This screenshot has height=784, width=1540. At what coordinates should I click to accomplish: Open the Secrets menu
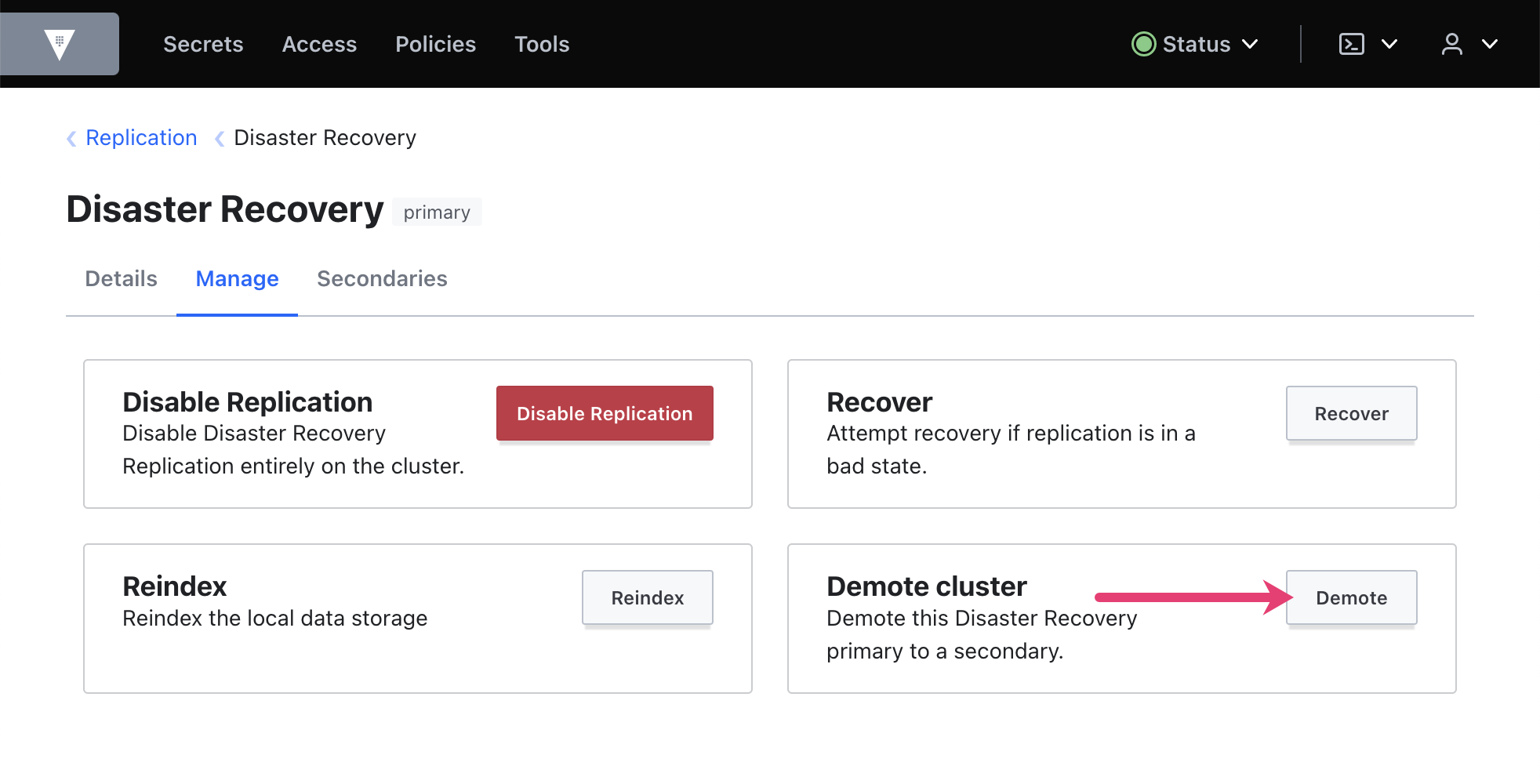tap(203, 44)
